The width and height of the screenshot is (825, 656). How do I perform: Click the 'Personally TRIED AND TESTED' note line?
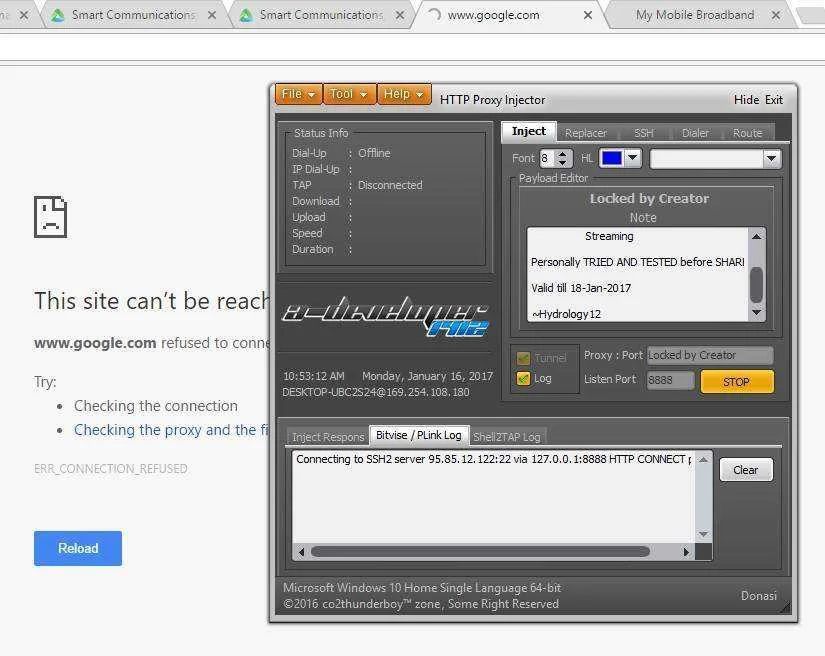pos(637,262)
